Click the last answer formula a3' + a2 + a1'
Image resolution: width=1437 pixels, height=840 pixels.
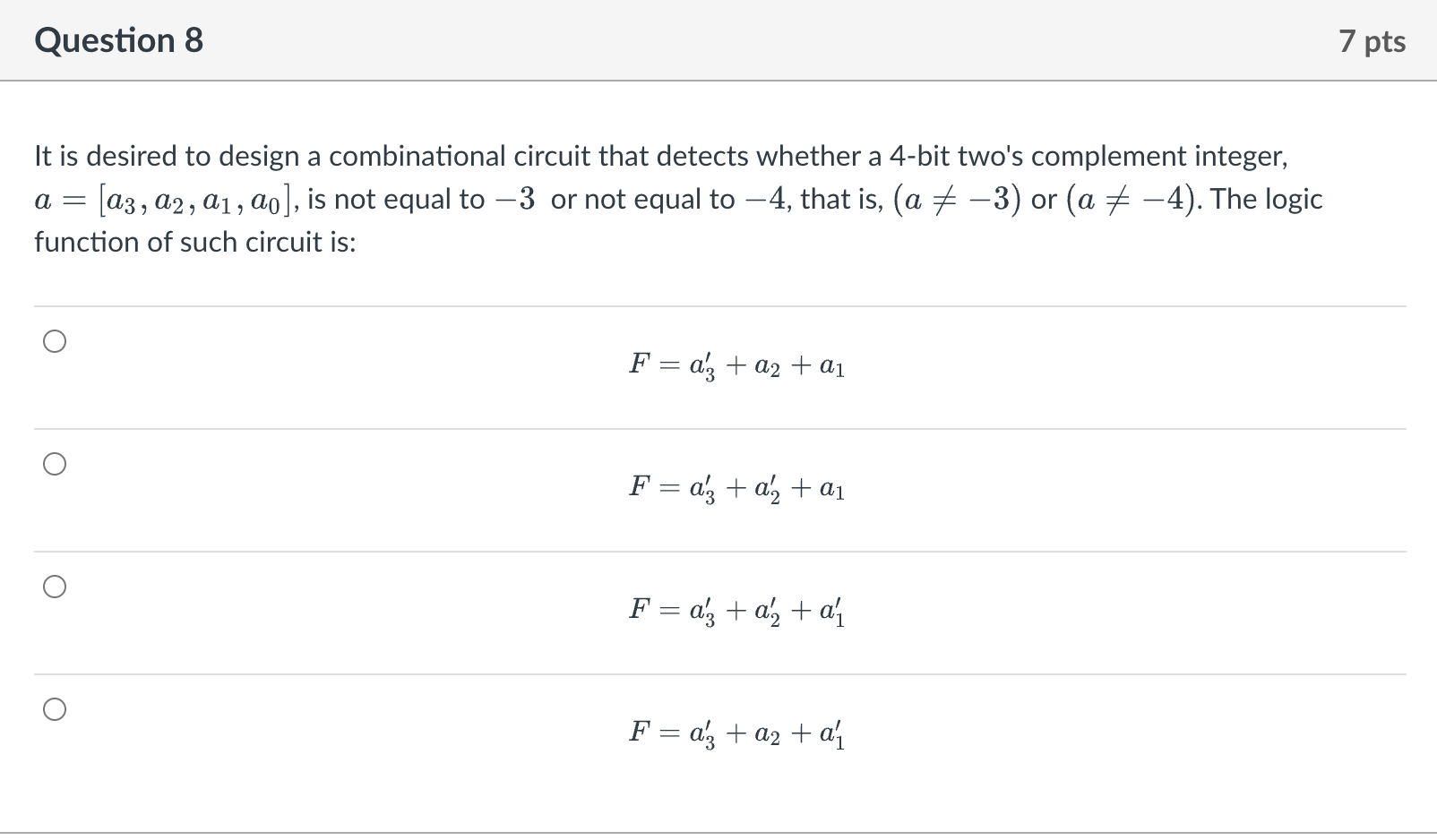click(736, 733)
